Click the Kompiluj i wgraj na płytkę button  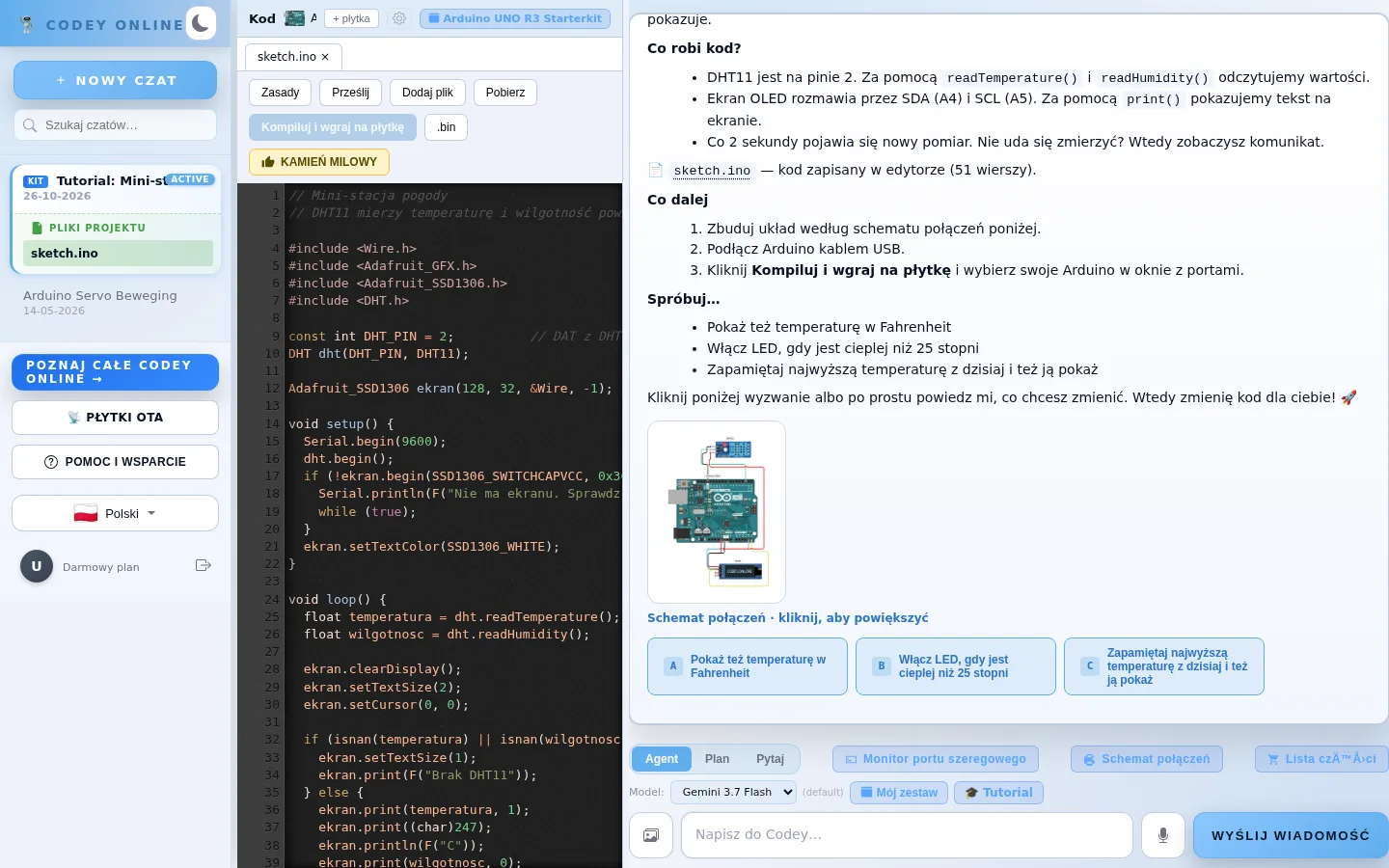click(x=333, y=127)
